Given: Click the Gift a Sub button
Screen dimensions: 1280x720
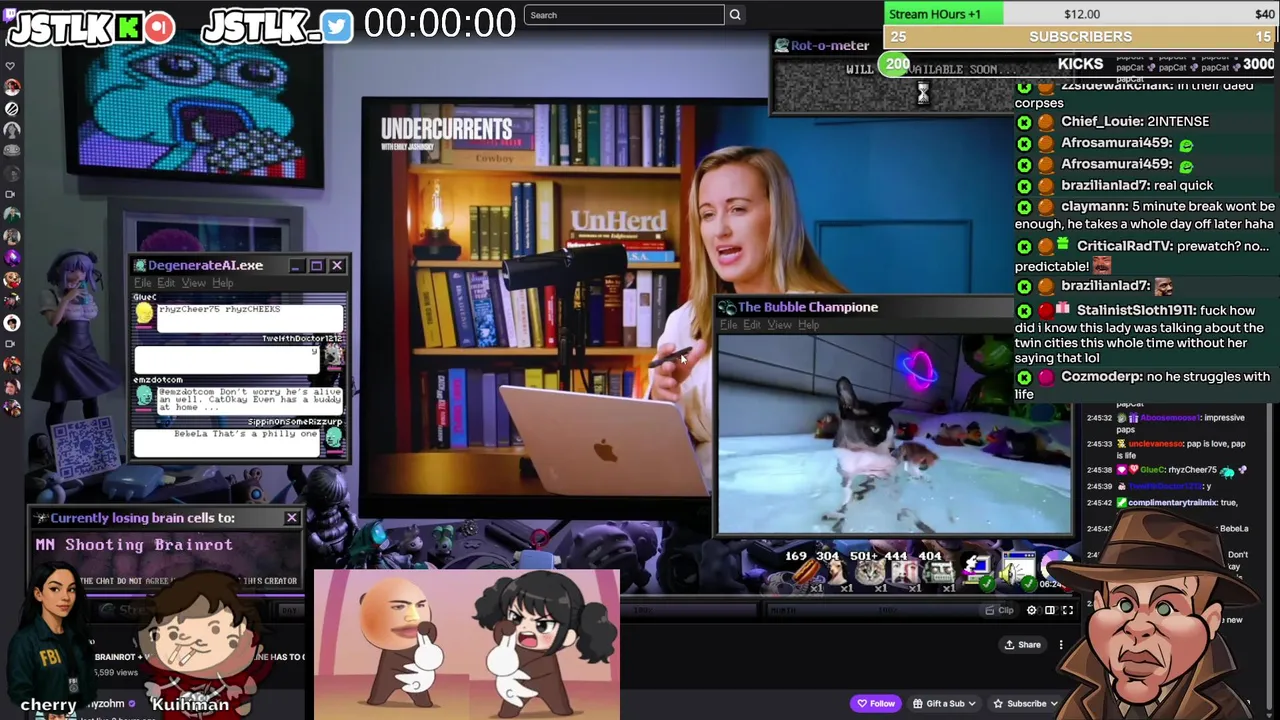Looking at the screenshot, I should click(x=944, y=704).
